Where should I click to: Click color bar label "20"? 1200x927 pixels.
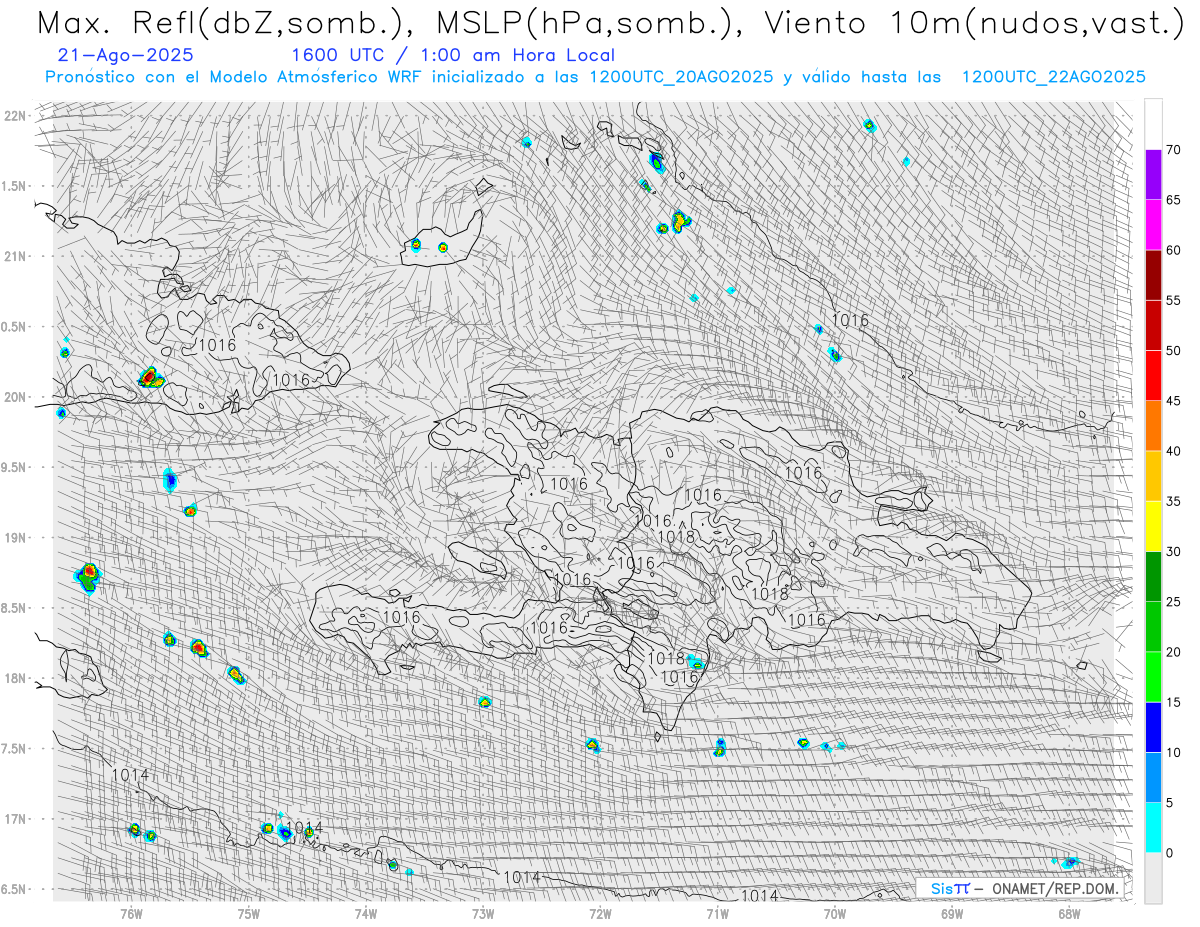(1173, 652)
